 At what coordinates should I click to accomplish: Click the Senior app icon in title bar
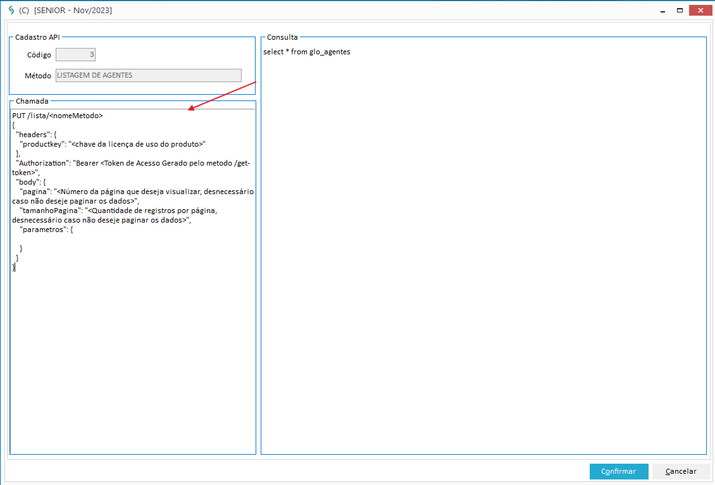click(x=10, y=9)
